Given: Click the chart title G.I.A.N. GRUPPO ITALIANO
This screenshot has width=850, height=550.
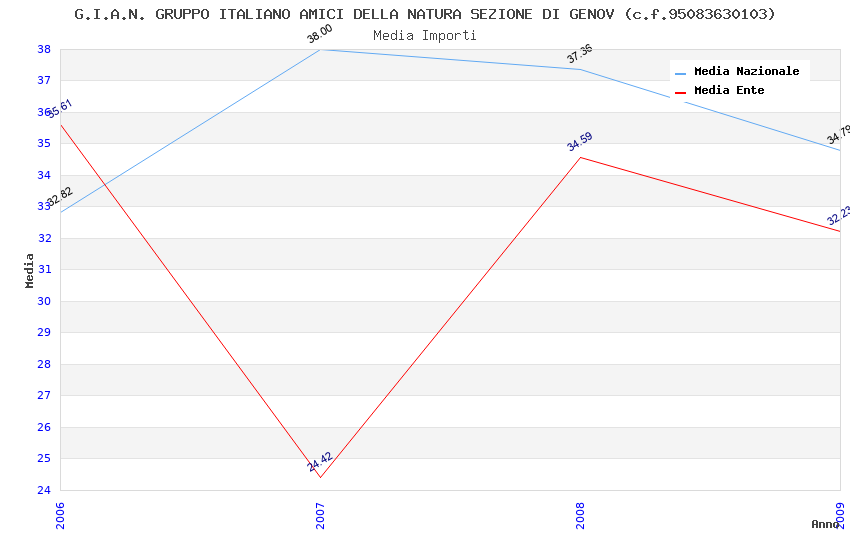Looking at the screenshot, I should tap(424, 14).
